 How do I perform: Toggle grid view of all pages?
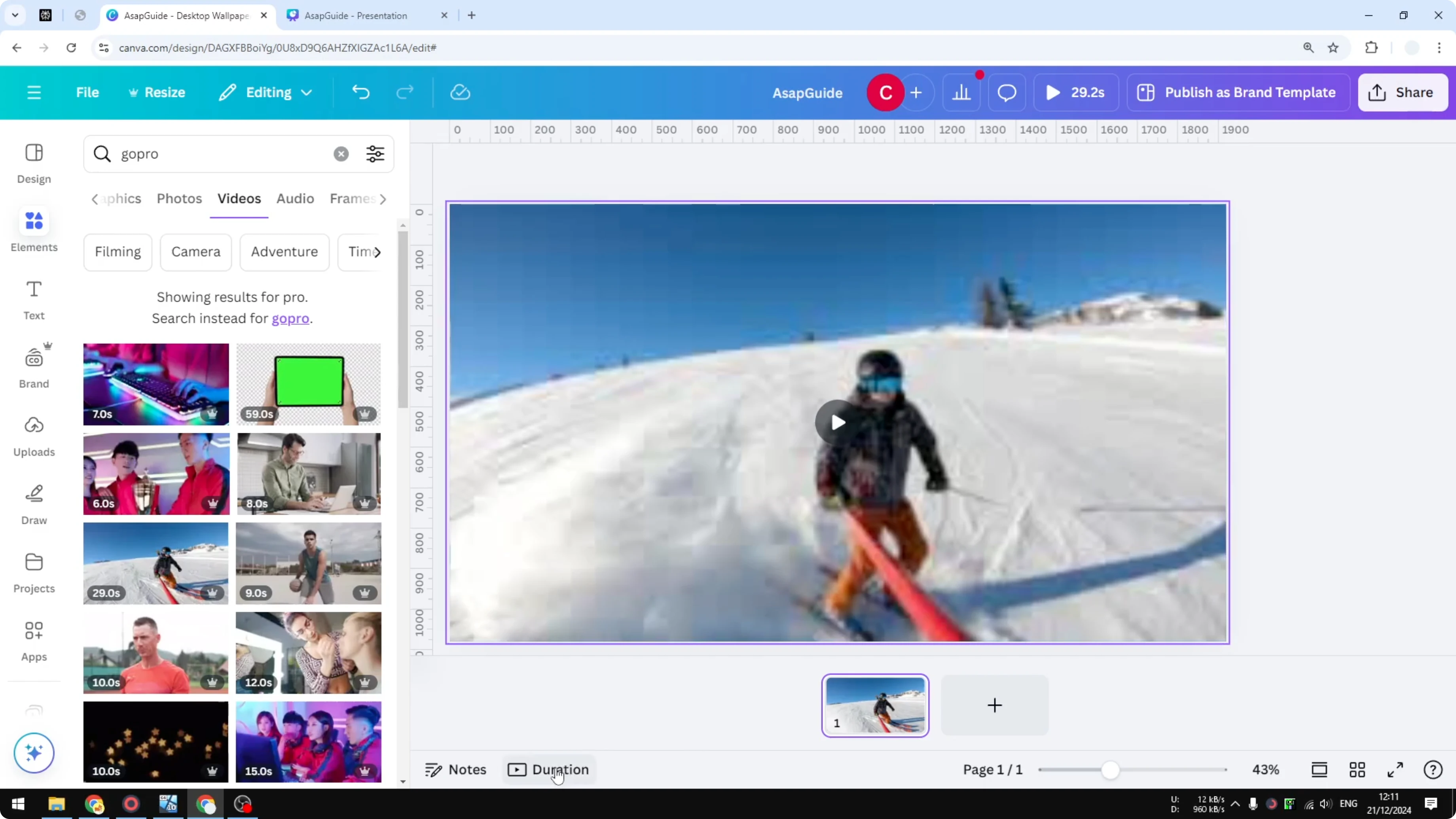point(1357,769)
